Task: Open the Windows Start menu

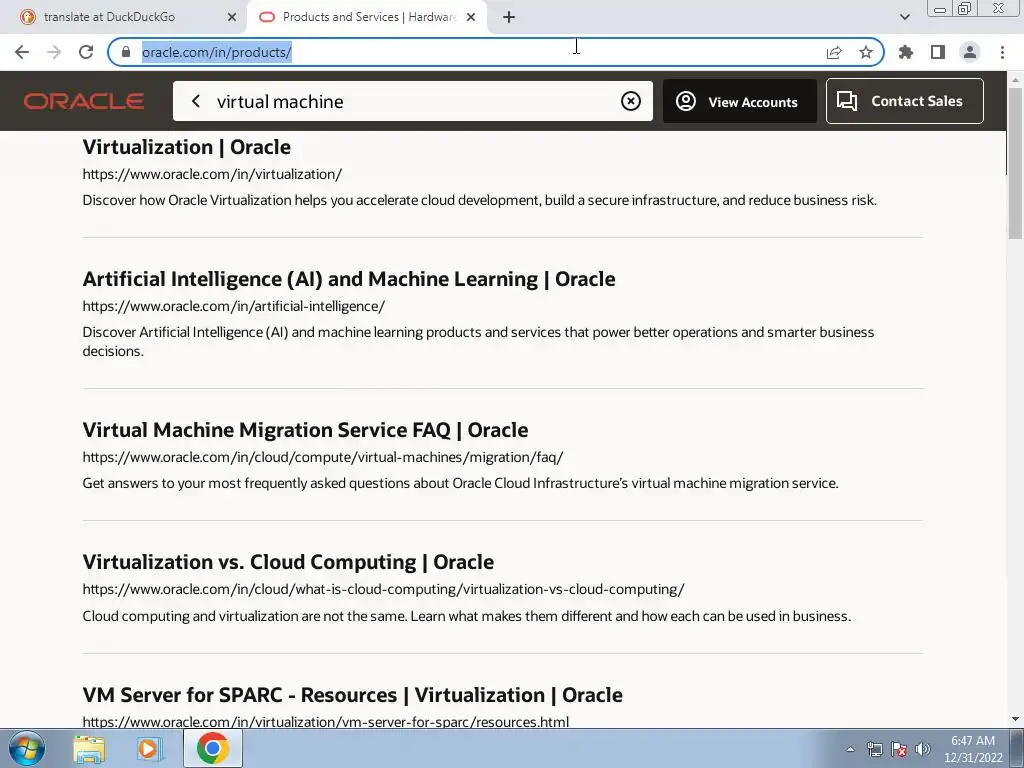Action: pyautogui.click(x=26, y=748)
